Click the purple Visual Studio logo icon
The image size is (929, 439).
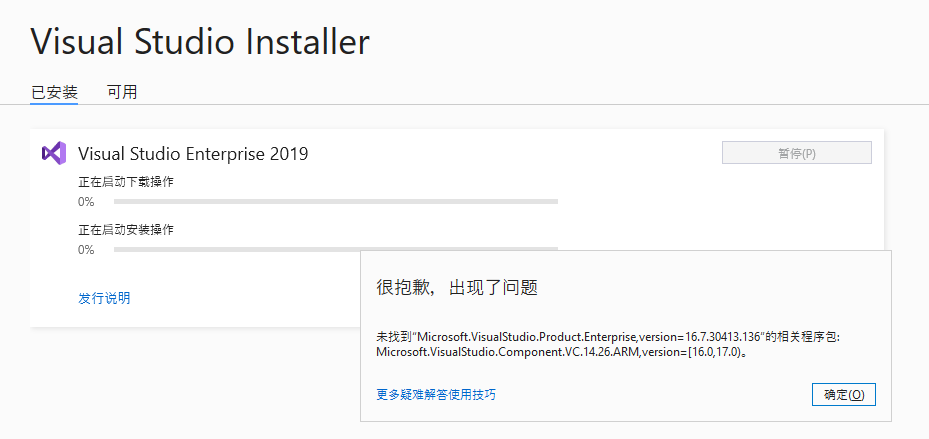(54, 154)
